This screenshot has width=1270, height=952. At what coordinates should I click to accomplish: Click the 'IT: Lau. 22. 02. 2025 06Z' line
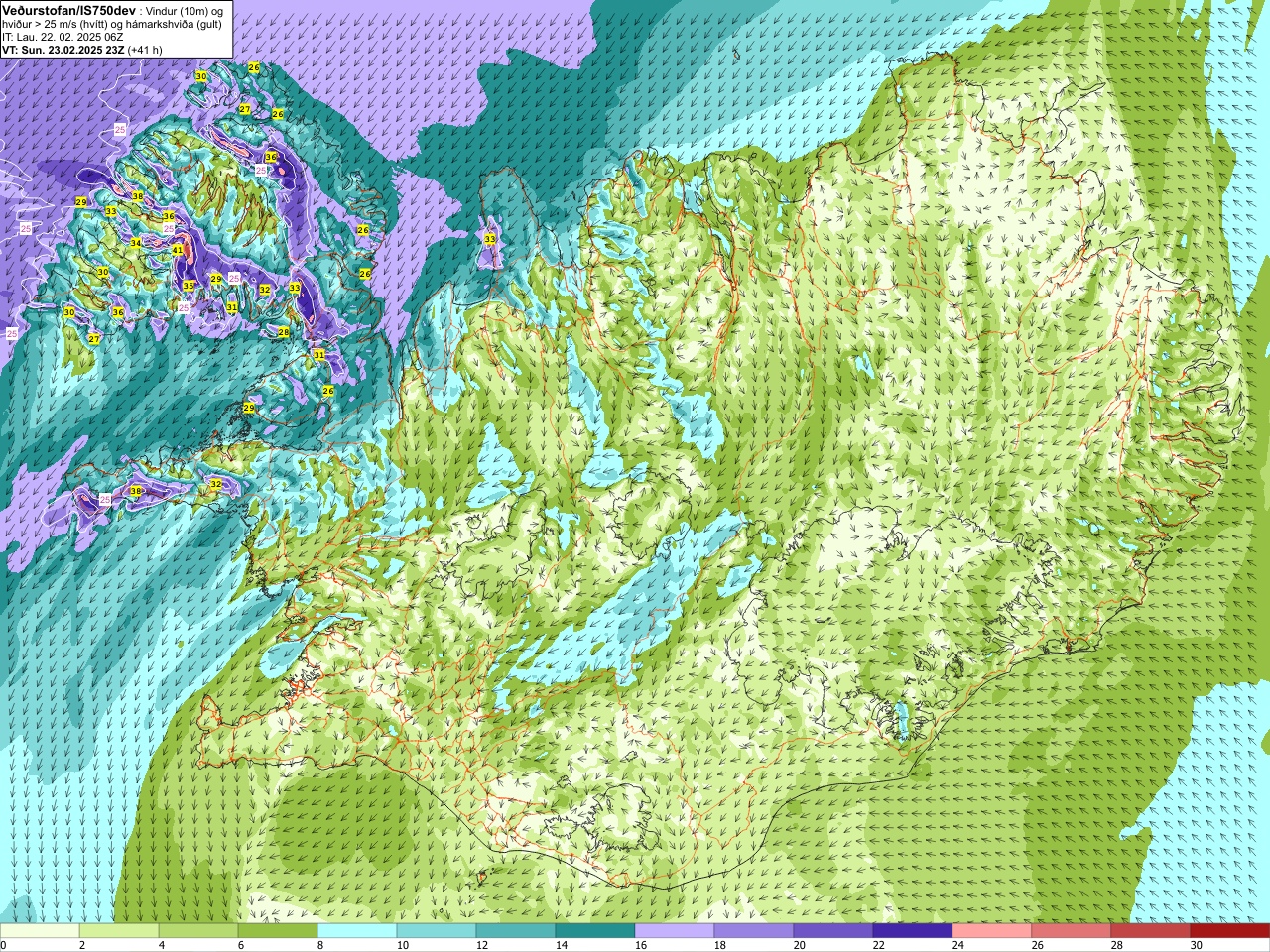click(63, 38)
